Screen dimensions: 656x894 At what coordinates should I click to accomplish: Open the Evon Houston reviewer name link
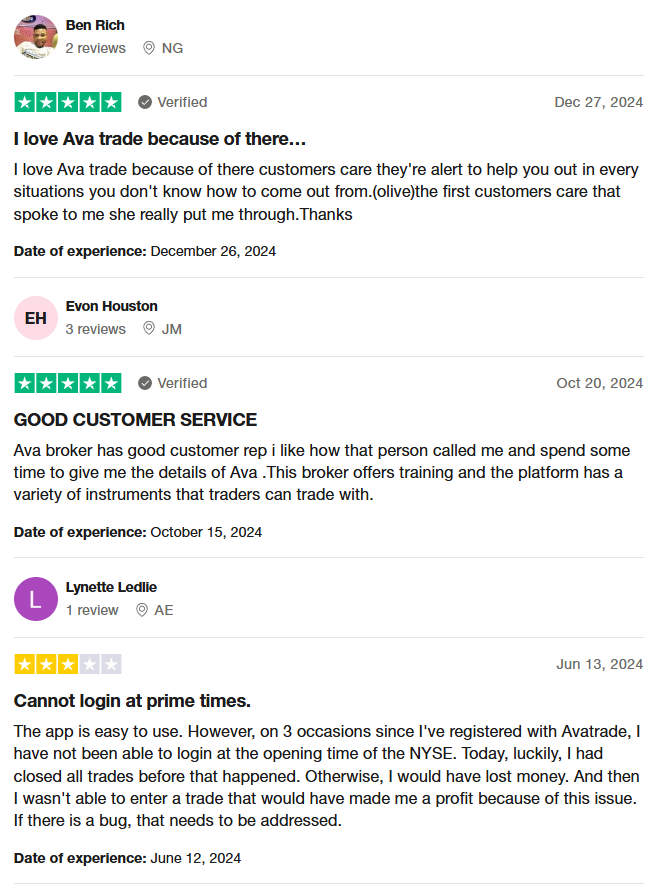click(112, 306)
